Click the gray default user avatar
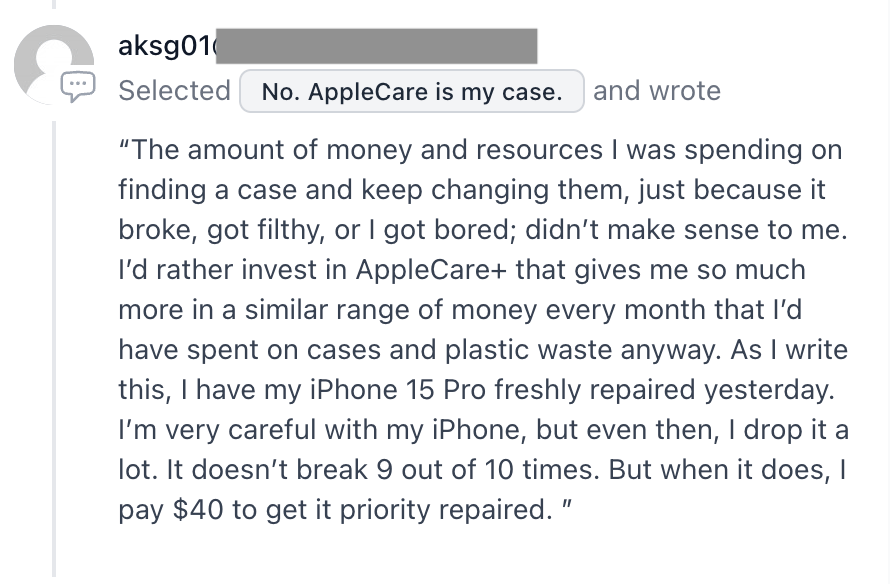The height and width of the screenshot is (584, 890). tap(54, 64)
